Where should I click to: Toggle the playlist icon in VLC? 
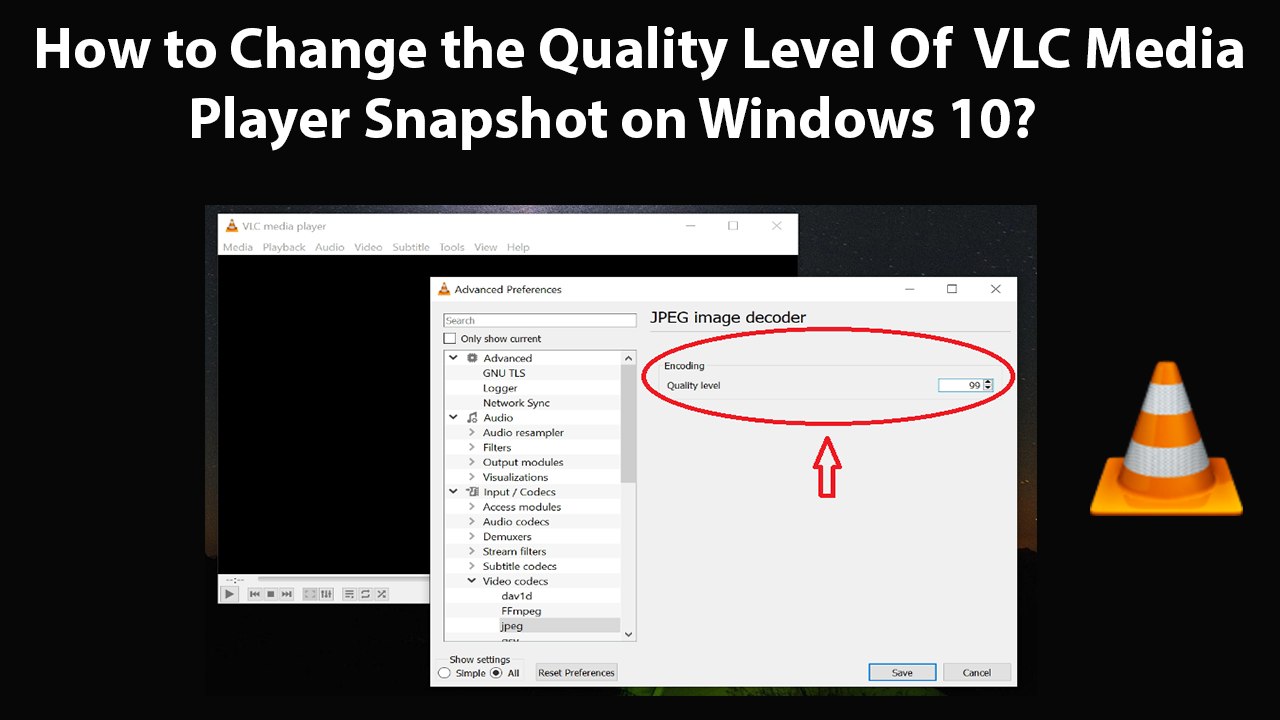pyautogui.click(x=349, y=594)
